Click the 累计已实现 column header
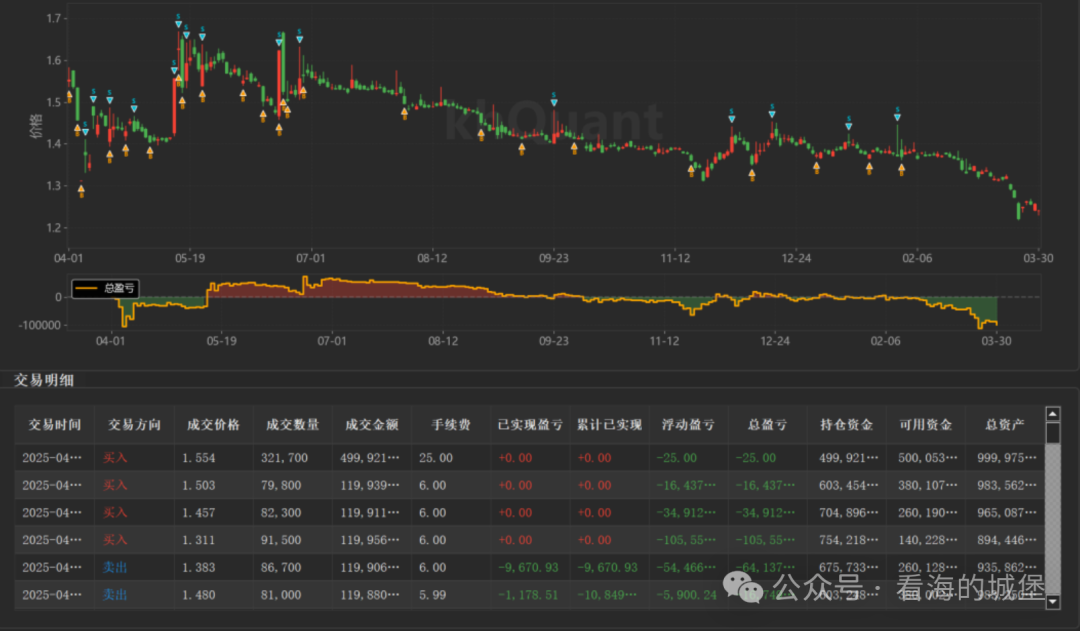Viewport: 1080px width, 631px height. (609, 425)
